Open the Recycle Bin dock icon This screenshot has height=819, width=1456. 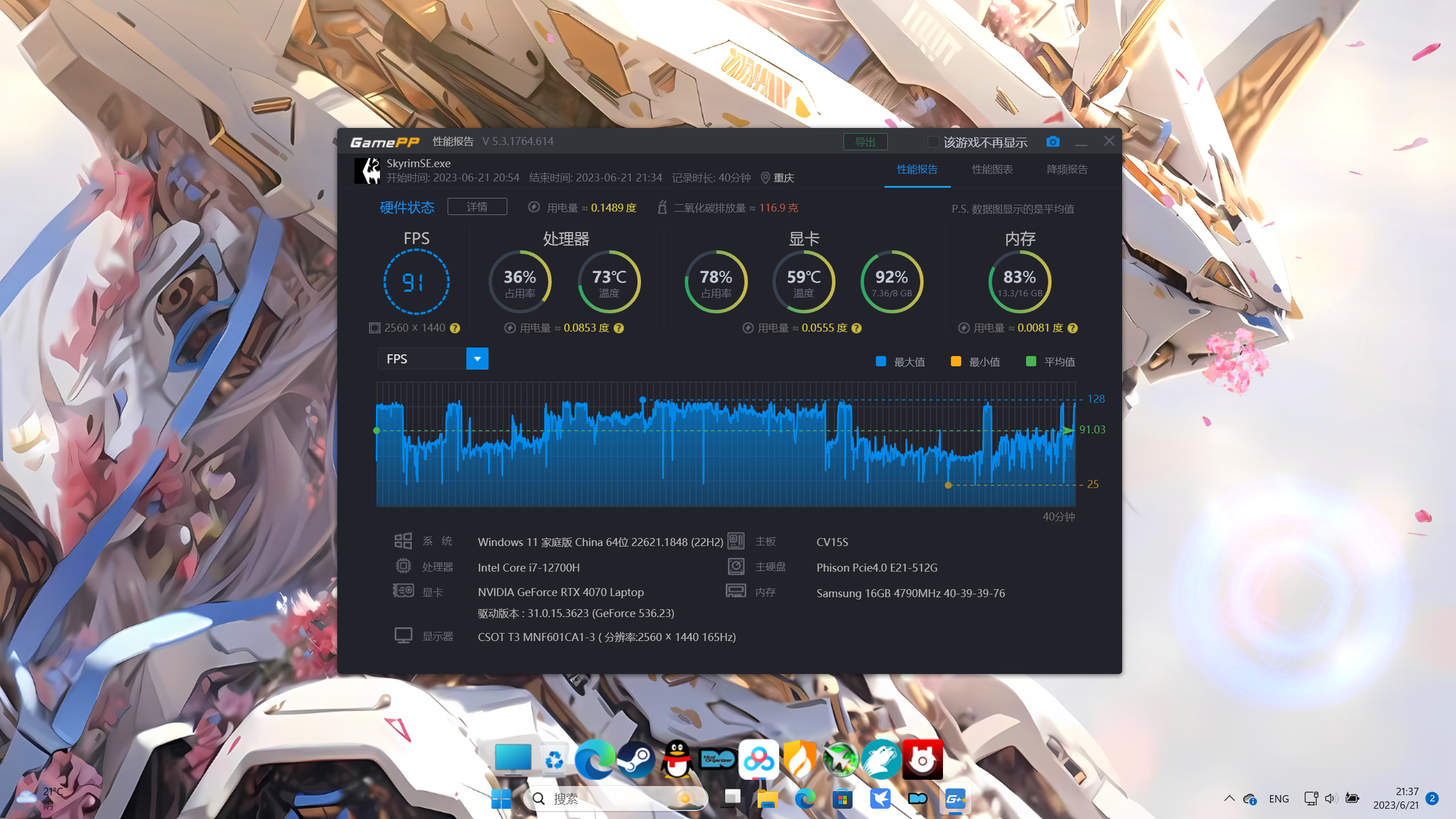point(554,759)
